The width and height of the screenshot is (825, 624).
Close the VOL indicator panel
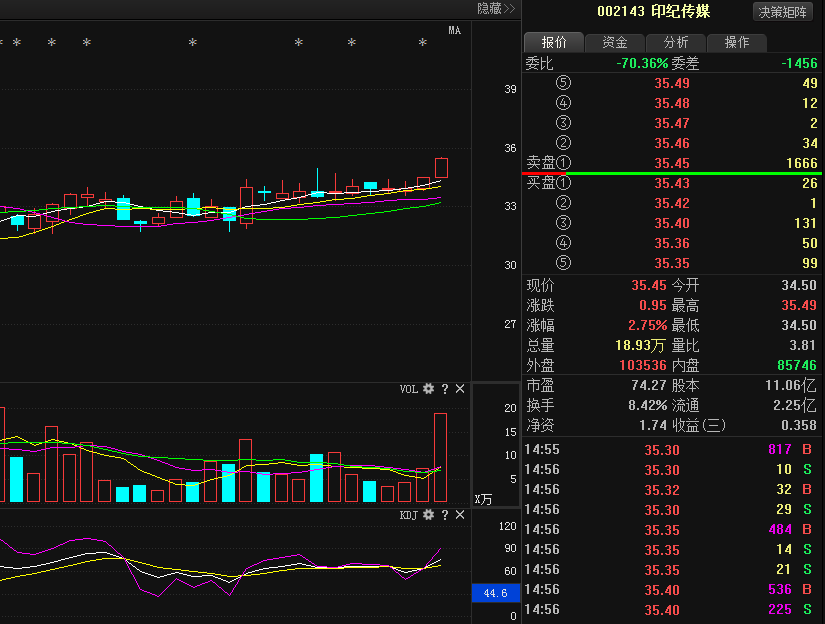[x=460, y=389]
